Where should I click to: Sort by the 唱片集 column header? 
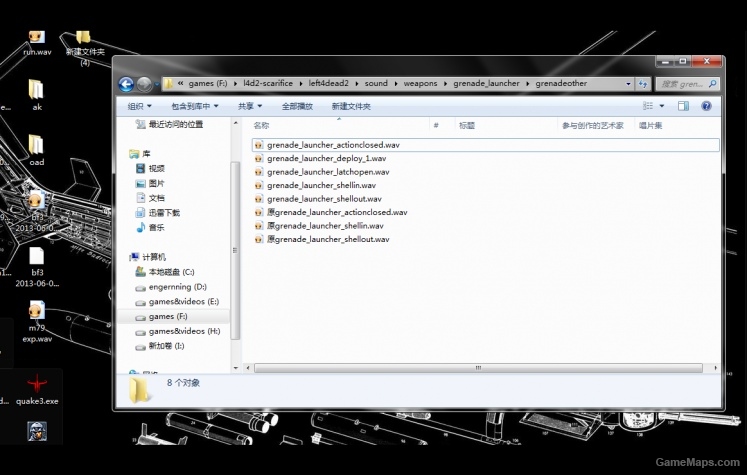[651, 125]
